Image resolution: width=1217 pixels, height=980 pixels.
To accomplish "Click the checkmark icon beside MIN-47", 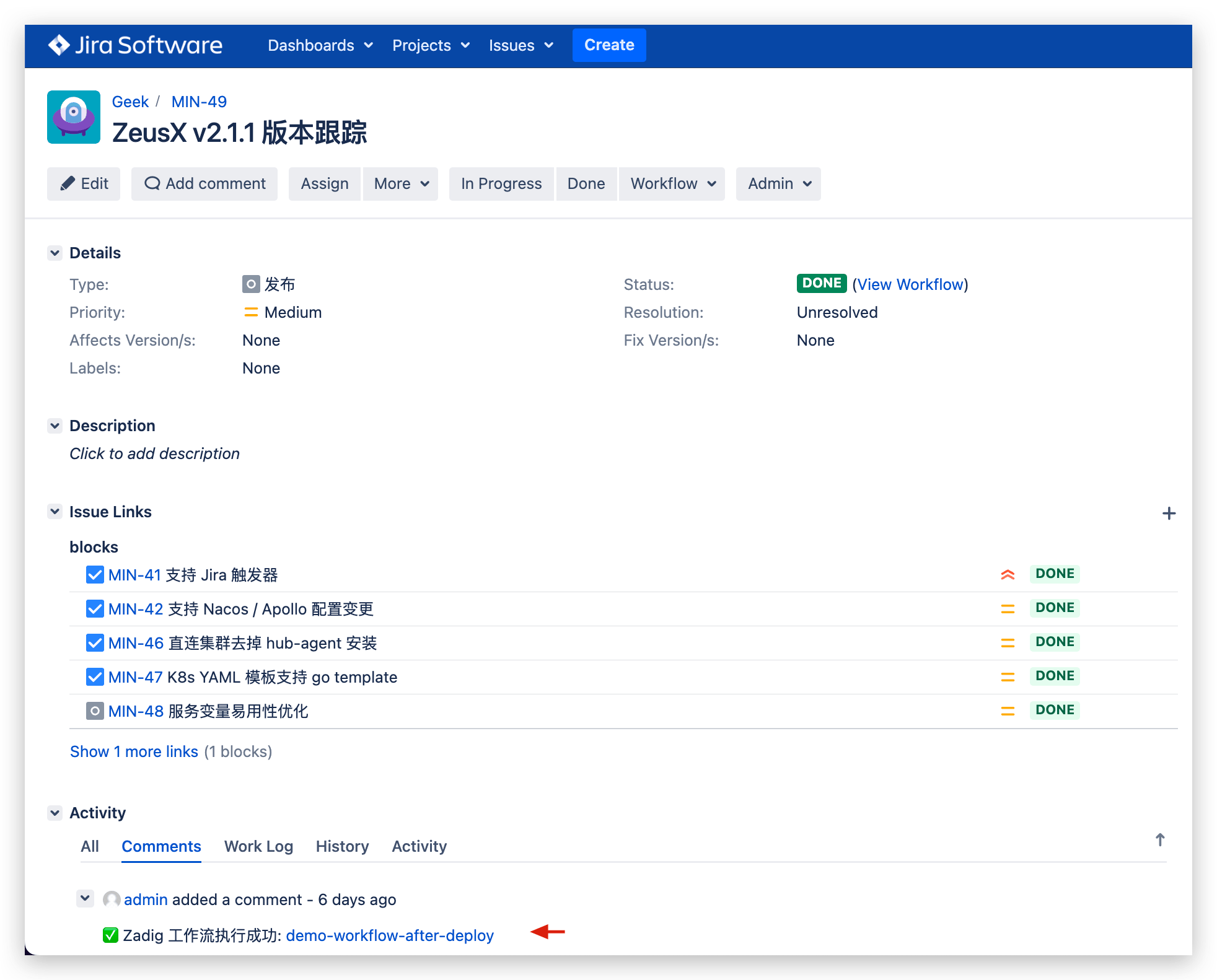I will coord(94,676).
